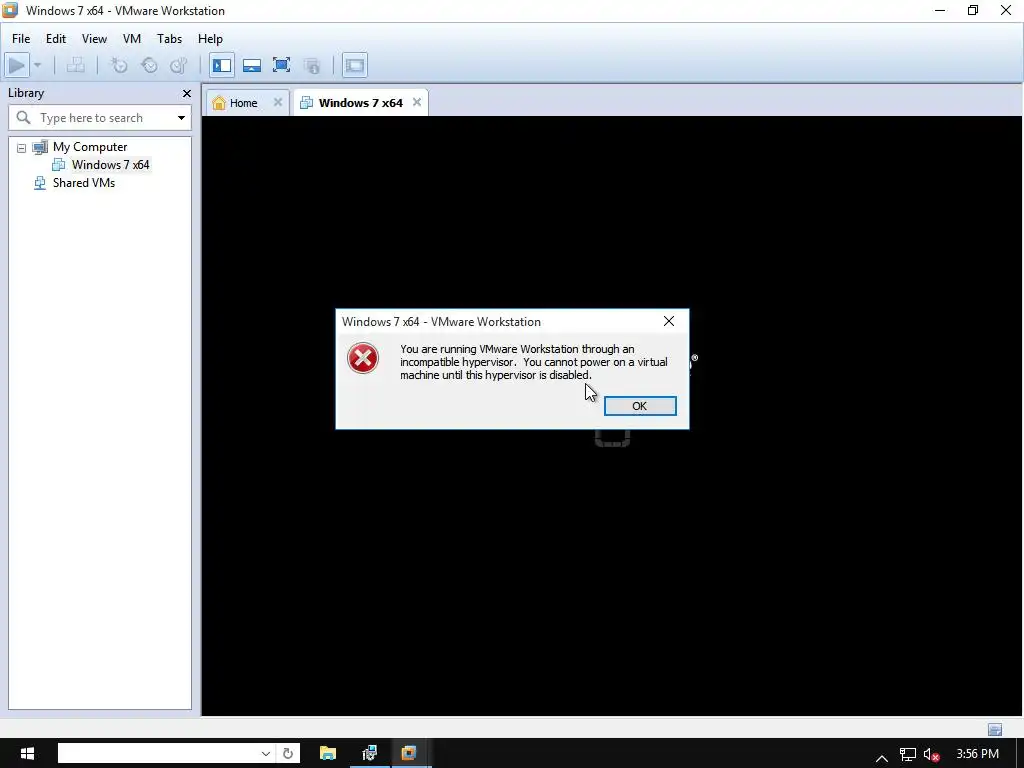Click the VMware Workstation title bar icon

(10, 10)
